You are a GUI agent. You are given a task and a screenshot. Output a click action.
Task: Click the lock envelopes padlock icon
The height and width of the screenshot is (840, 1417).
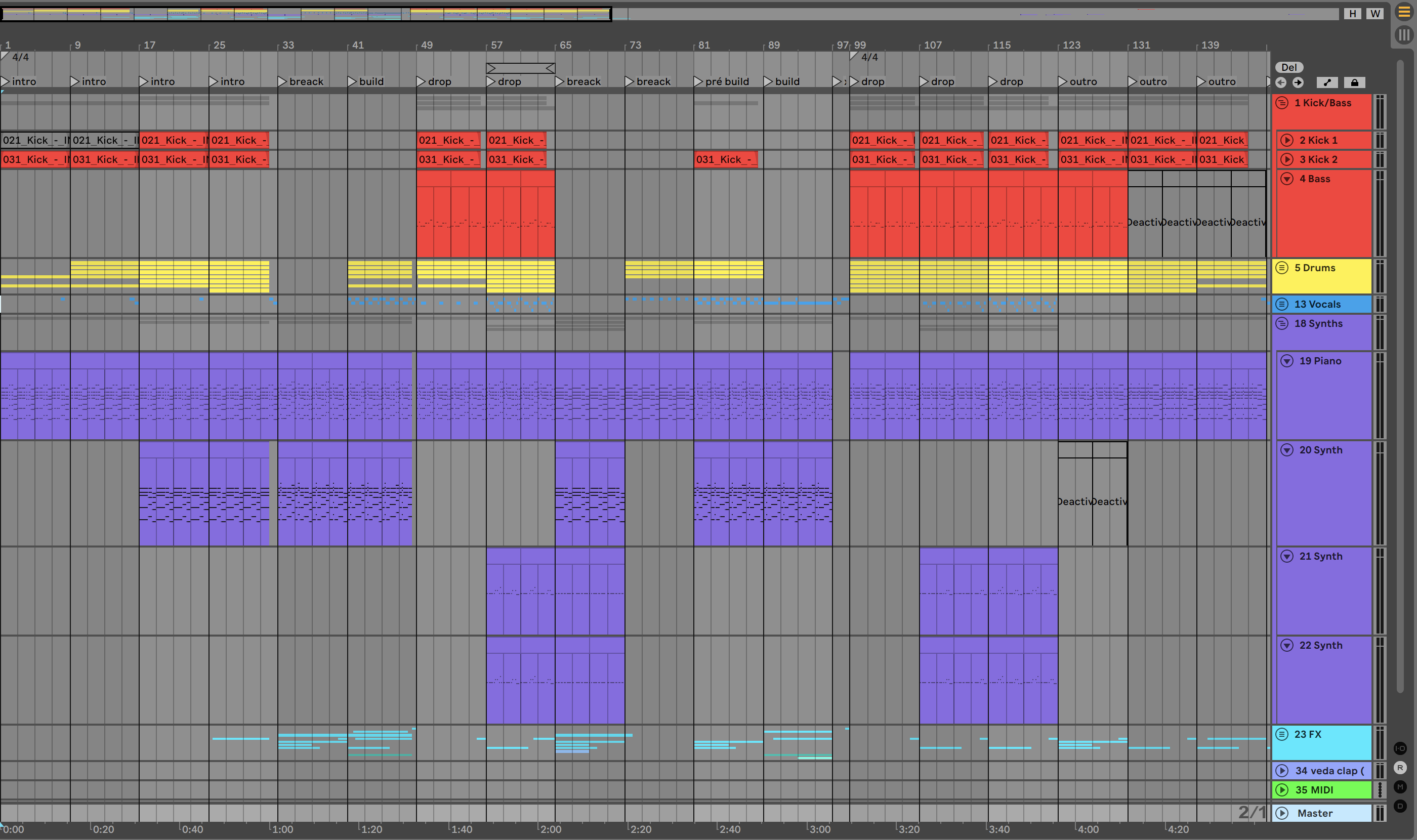coord(1354,82)
